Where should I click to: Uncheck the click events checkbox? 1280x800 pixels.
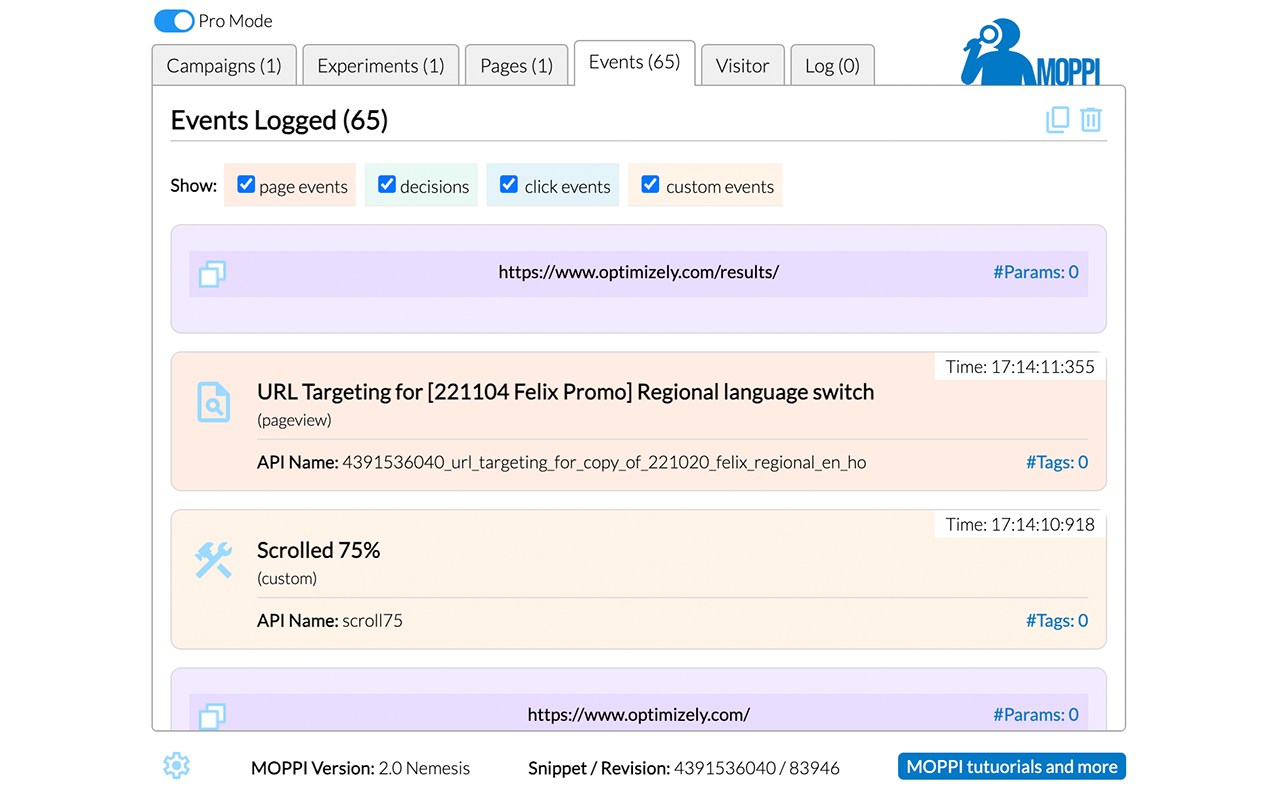click(x=509, y=185)
